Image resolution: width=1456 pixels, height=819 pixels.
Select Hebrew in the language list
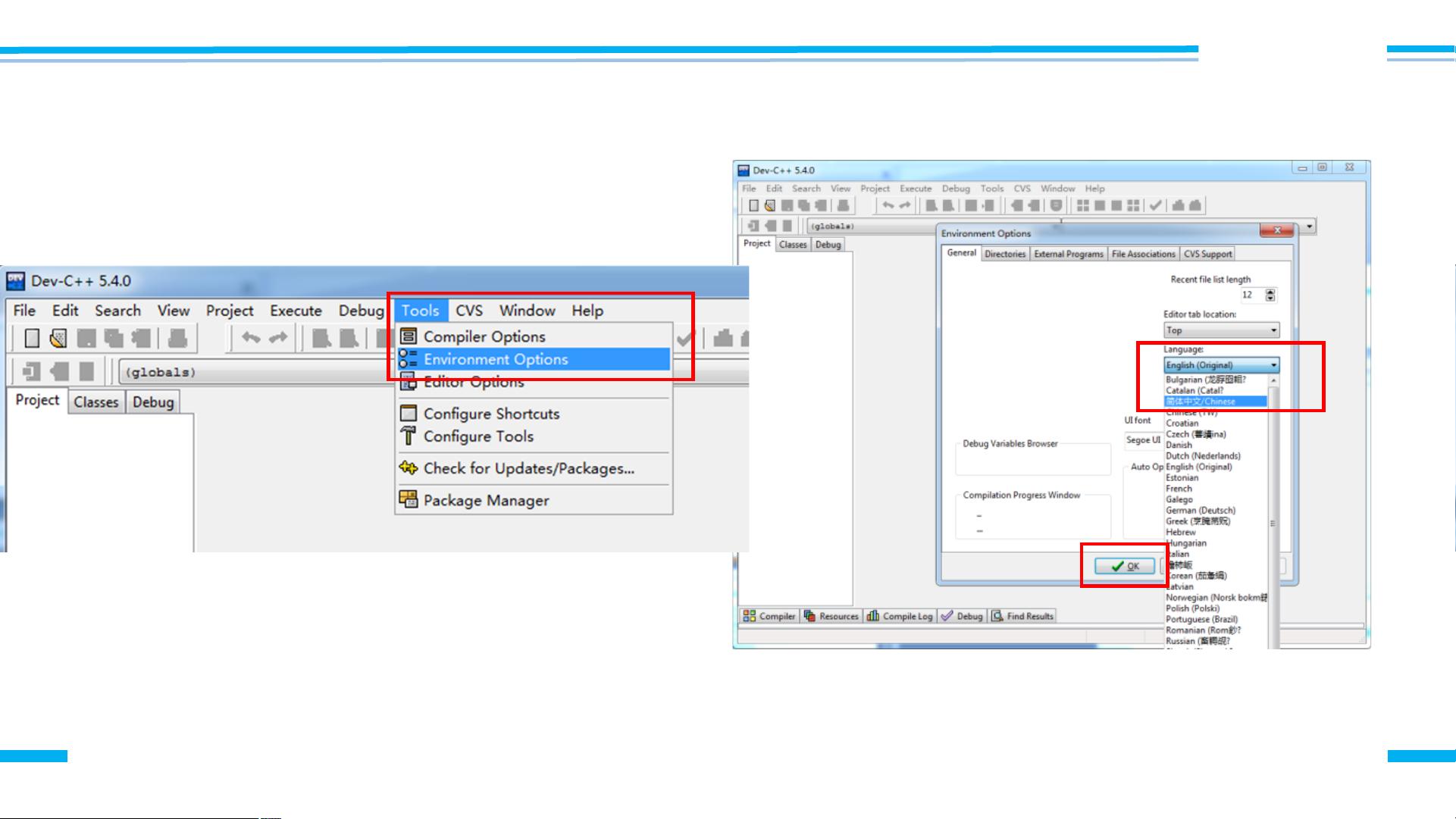1216,533
